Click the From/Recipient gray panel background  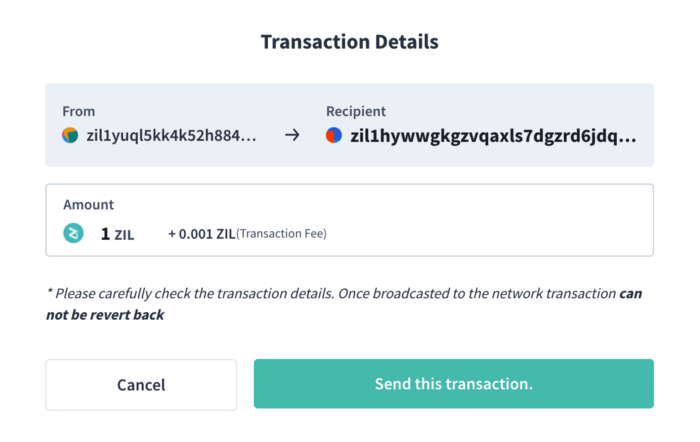click(350, 125)
